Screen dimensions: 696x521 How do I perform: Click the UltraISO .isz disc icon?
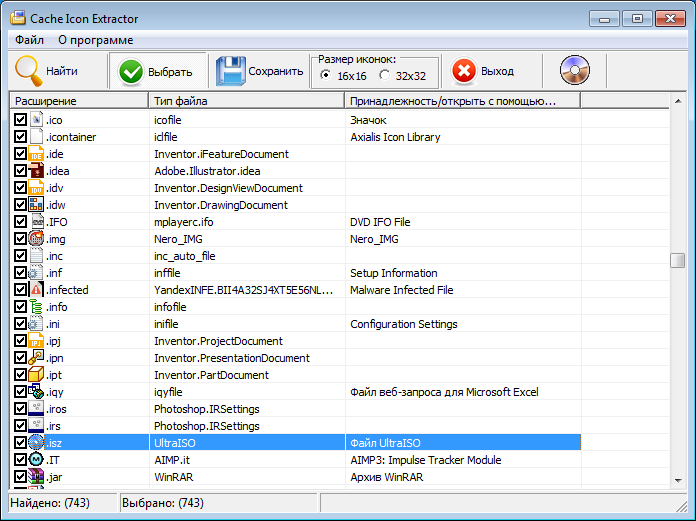coord(36,443)
